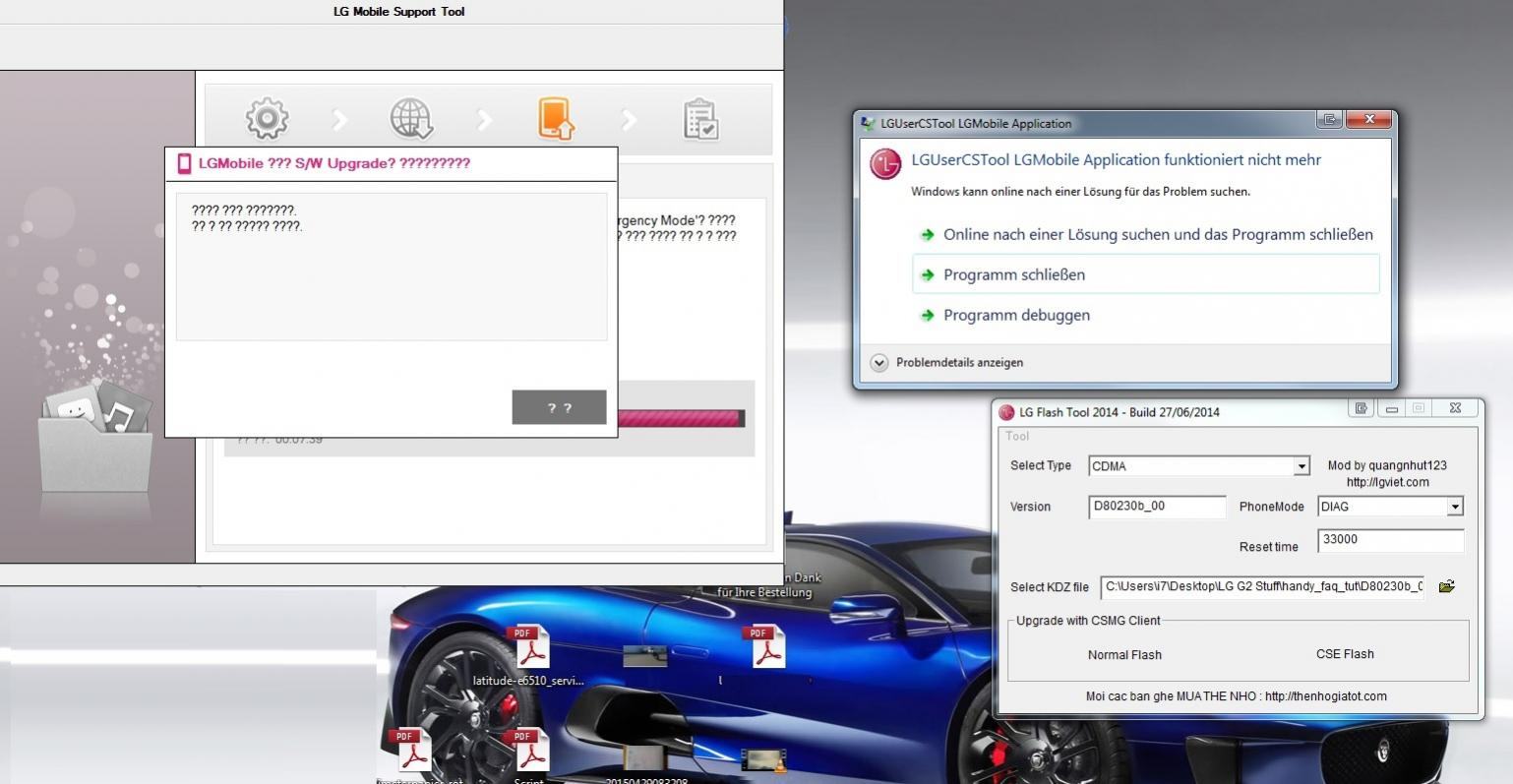Image resolution: width=1513 pixels, height=784 pixels.
Task: Click the extra title button in Flash Tool
Action: [1361, 408]
